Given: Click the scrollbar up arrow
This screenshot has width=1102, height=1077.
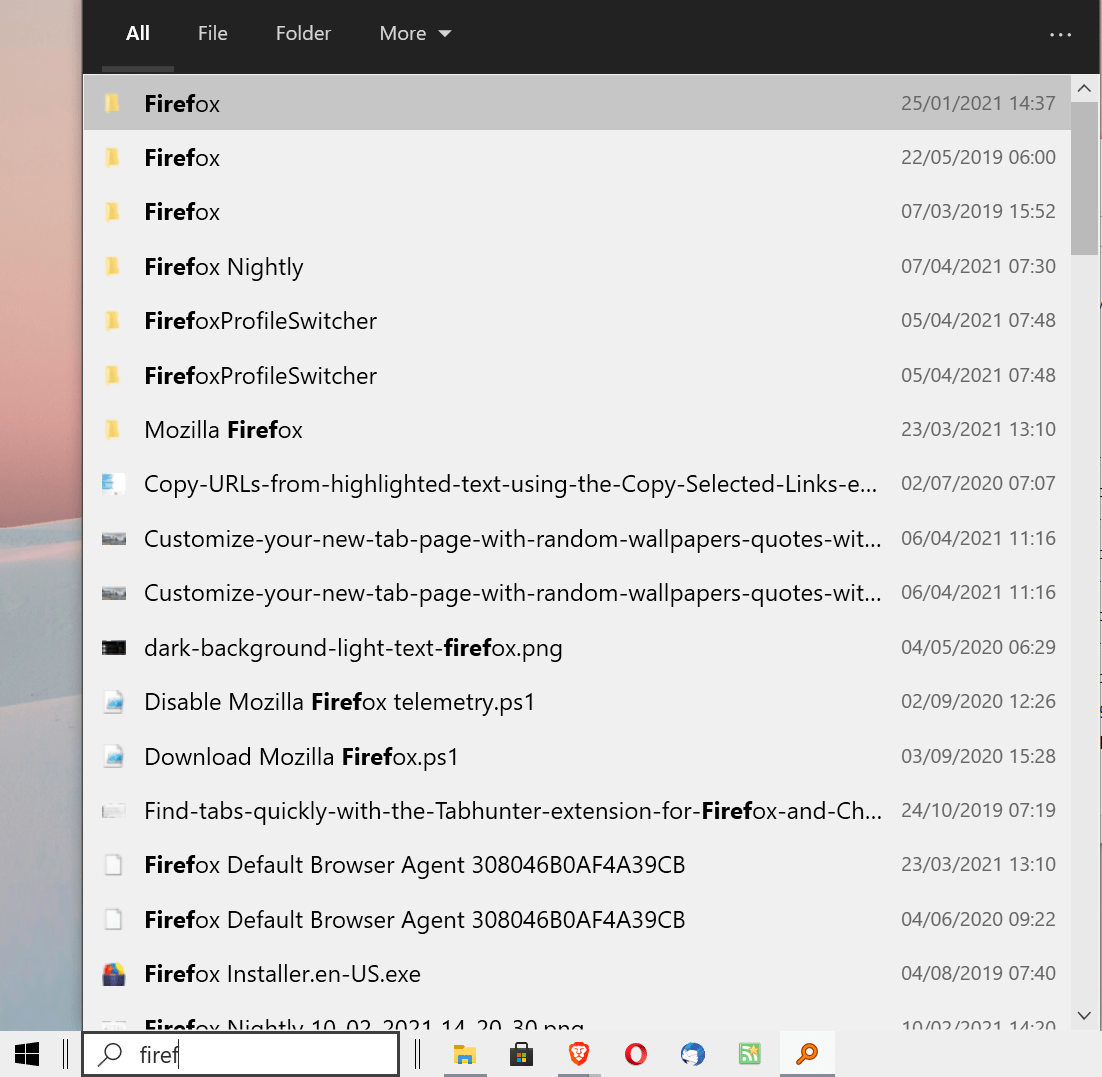Looking at the screenshot, I should click(x=1084, y=89).
